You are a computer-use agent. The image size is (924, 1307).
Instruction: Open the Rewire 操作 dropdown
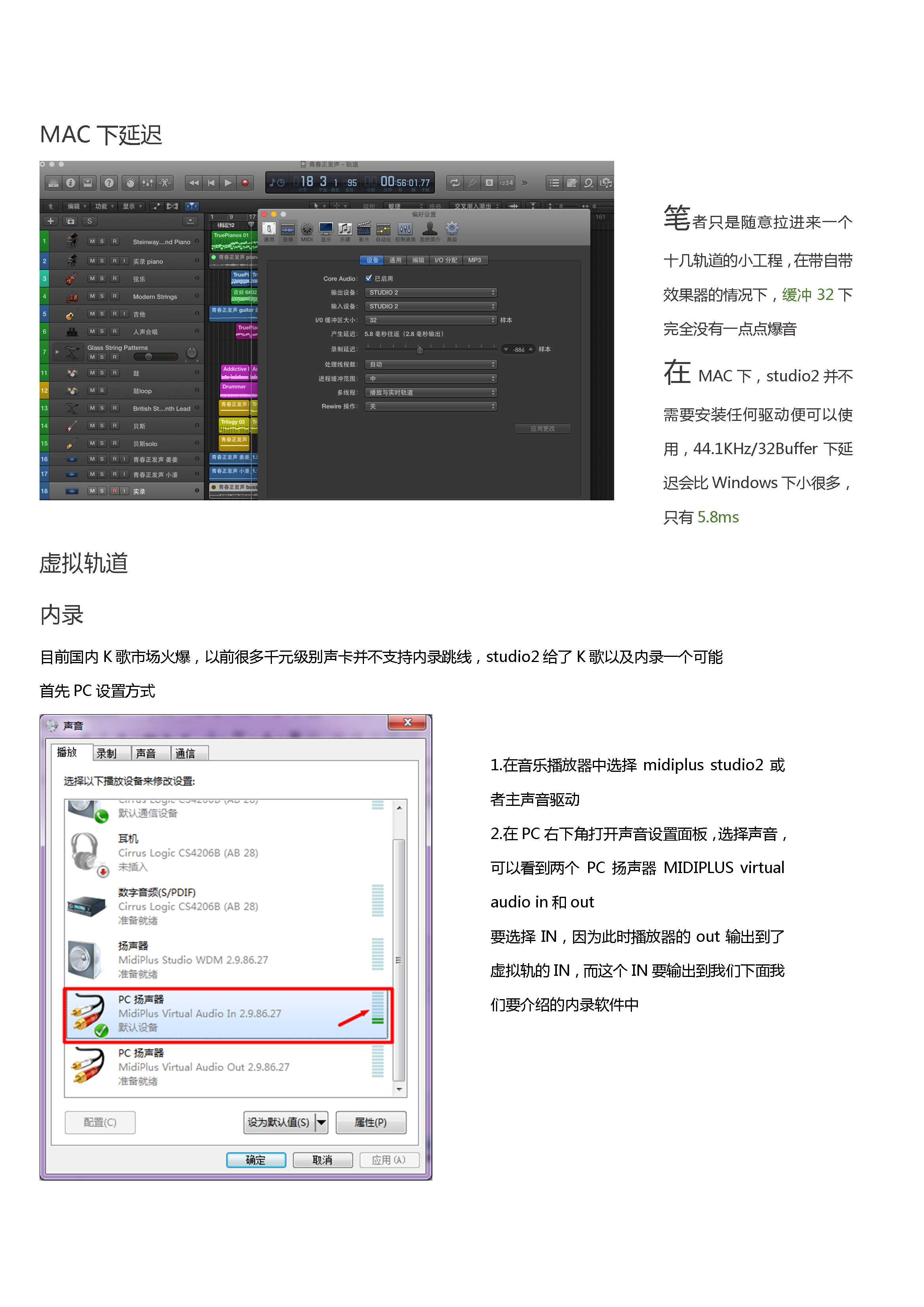coord(432,406)
